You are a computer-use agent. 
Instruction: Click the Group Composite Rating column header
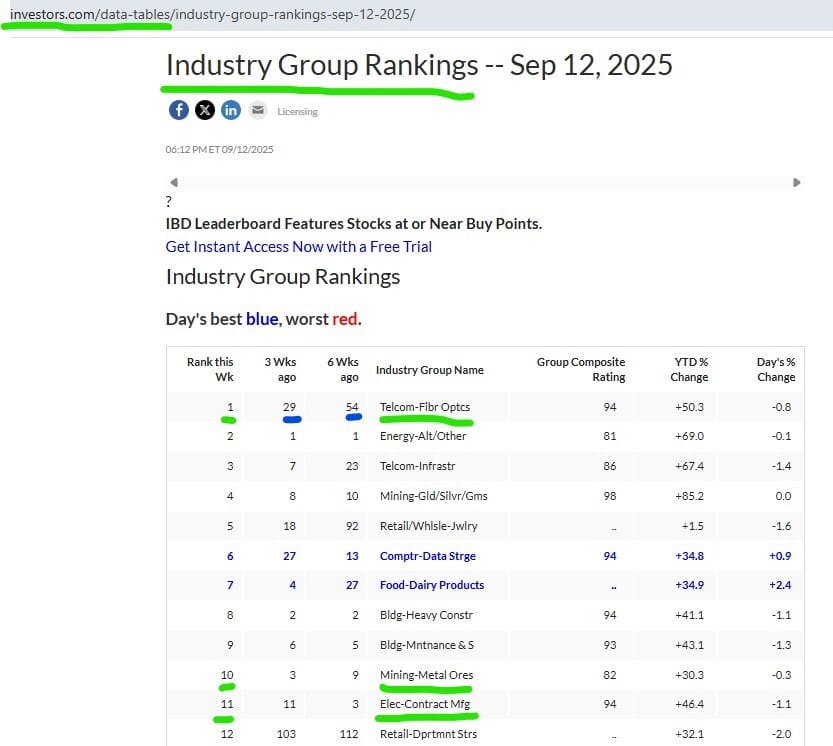tap(581, 369)
